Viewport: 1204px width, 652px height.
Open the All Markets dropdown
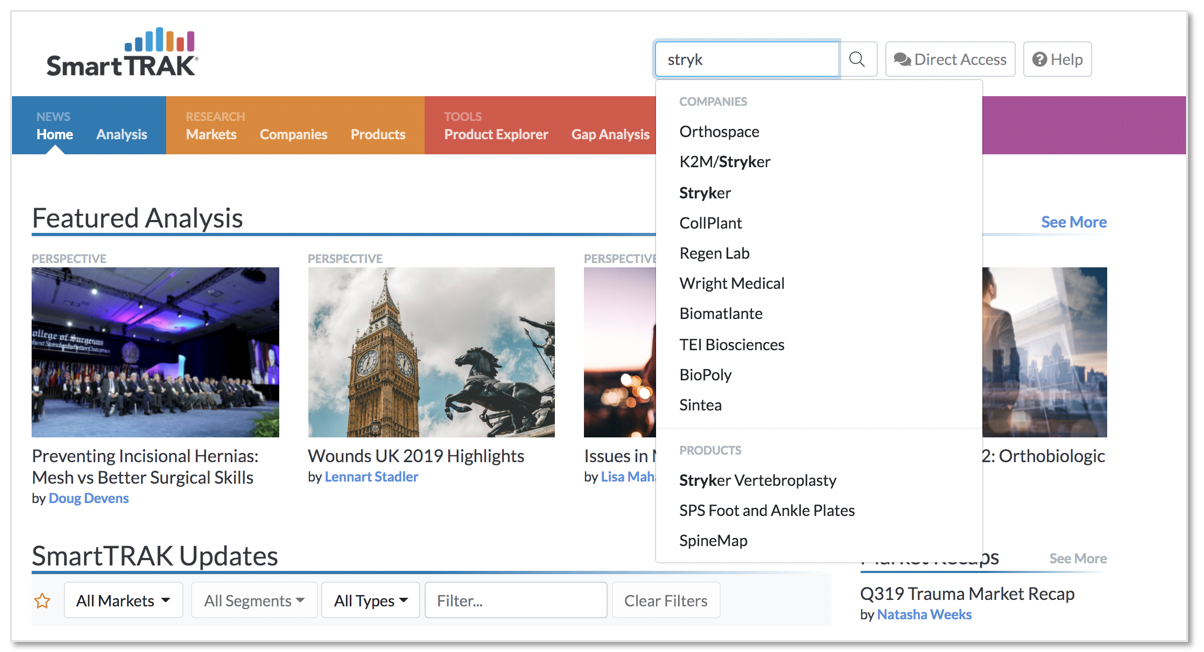pyautogui.click(x=123, y=600)
